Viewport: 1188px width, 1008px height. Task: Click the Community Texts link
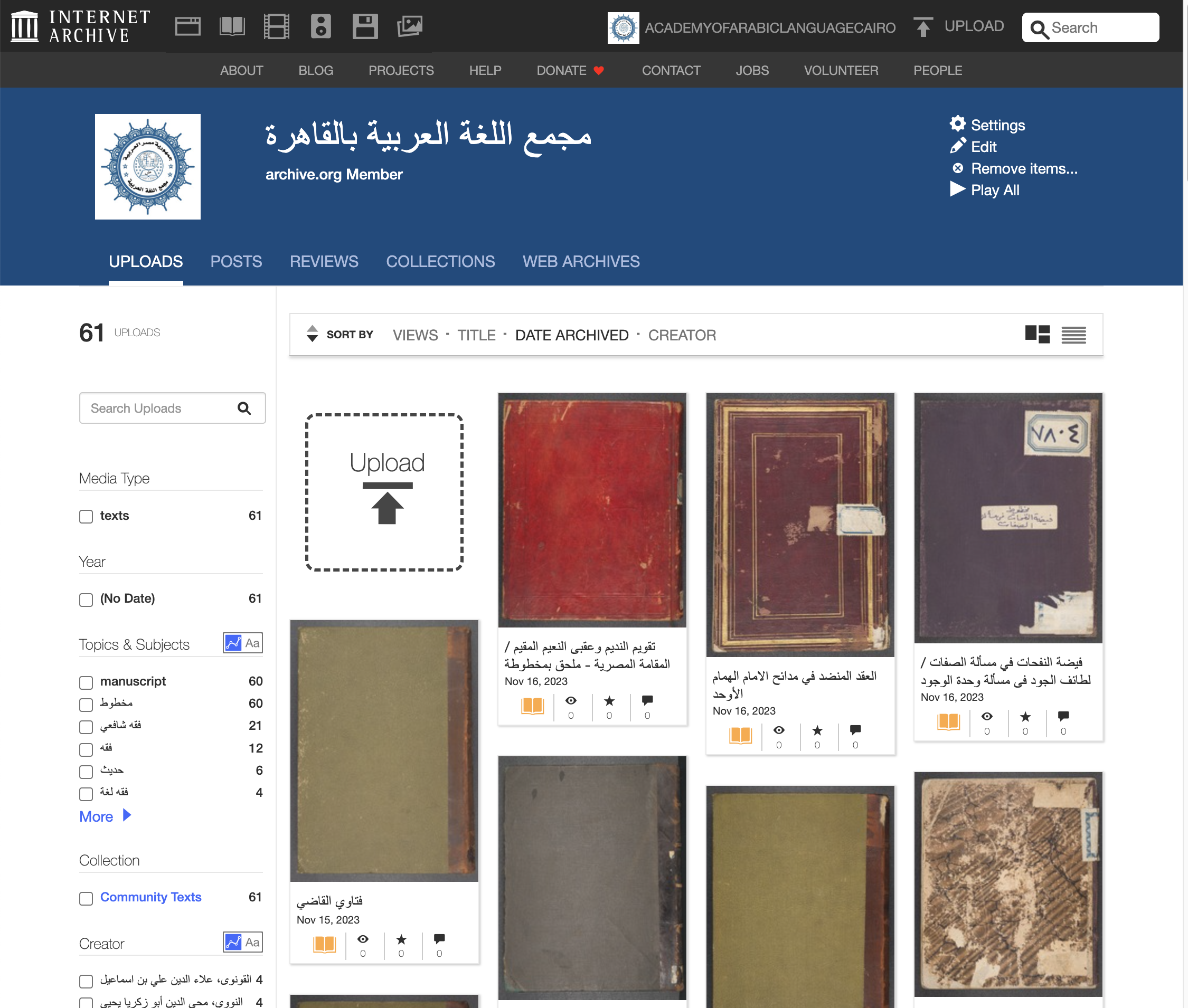click(x=151, y=897)
